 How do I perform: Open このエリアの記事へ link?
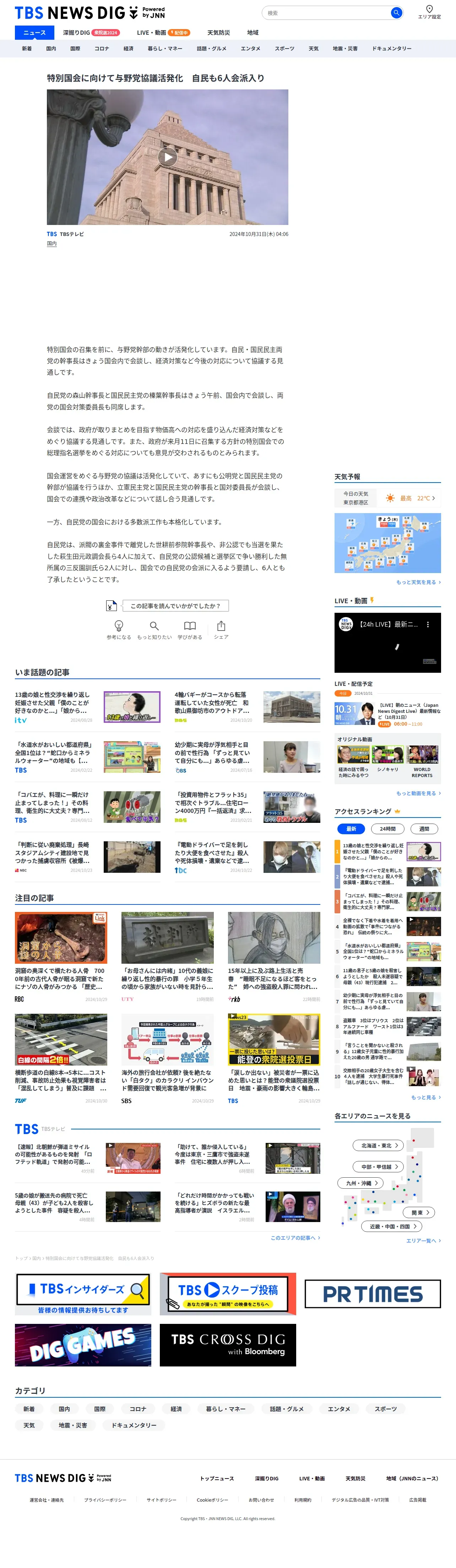click(x=295, y=1238)
